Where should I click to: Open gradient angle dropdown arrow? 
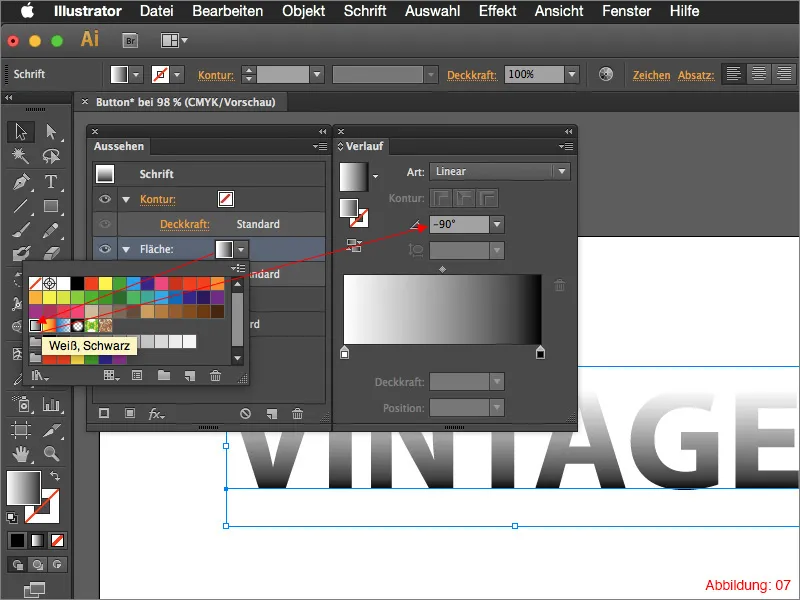(x=497, y=224)
